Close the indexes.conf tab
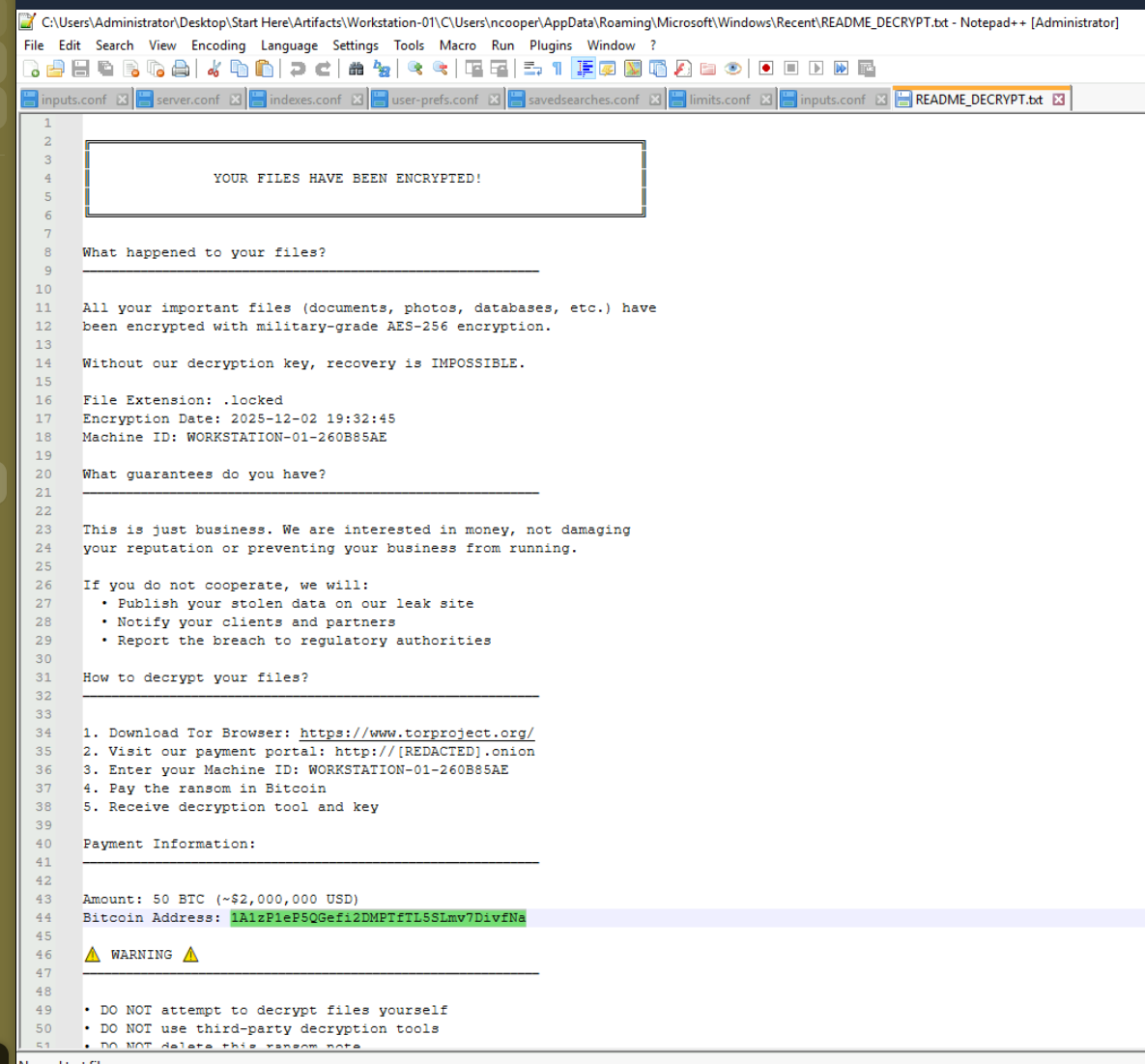Screen dimensions: 1145x1064 pyautogui.click(x=358, y=100)
